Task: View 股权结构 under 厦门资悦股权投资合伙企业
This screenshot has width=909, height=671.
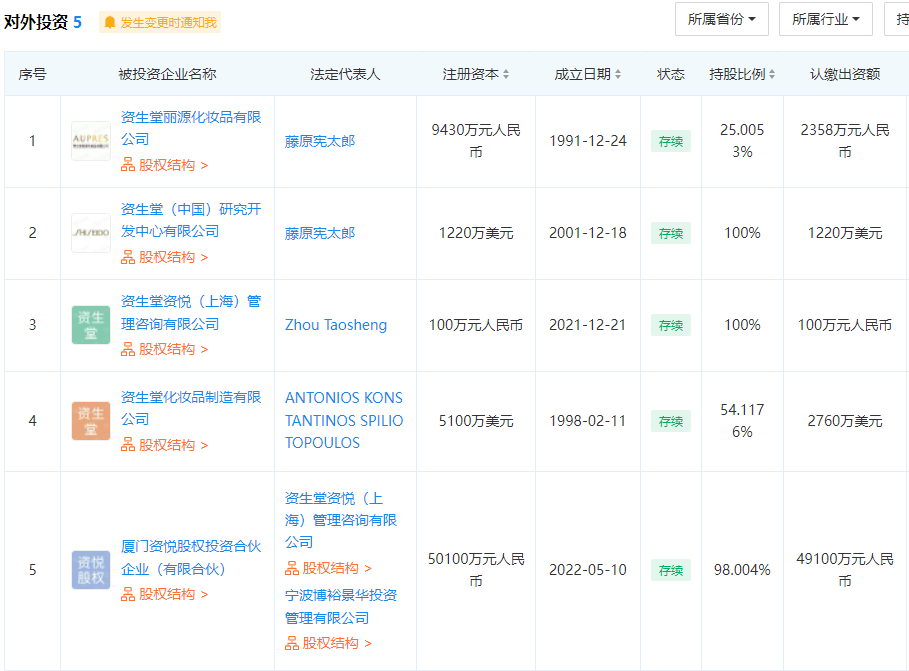Action: click(x=164, y=594)
